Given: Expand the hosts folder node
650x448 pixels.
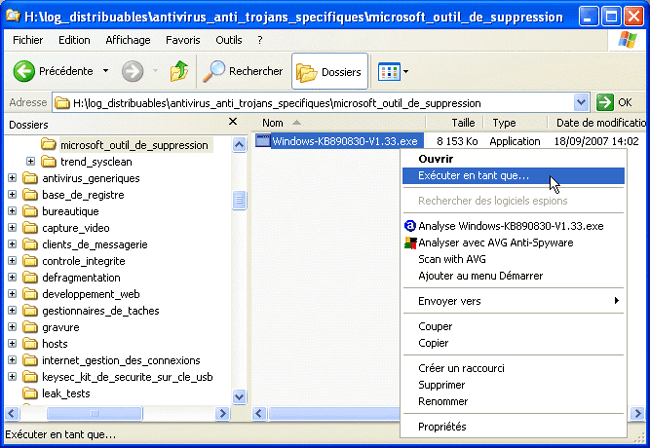Looking at the screenshot, I should [x=12, y=344].
